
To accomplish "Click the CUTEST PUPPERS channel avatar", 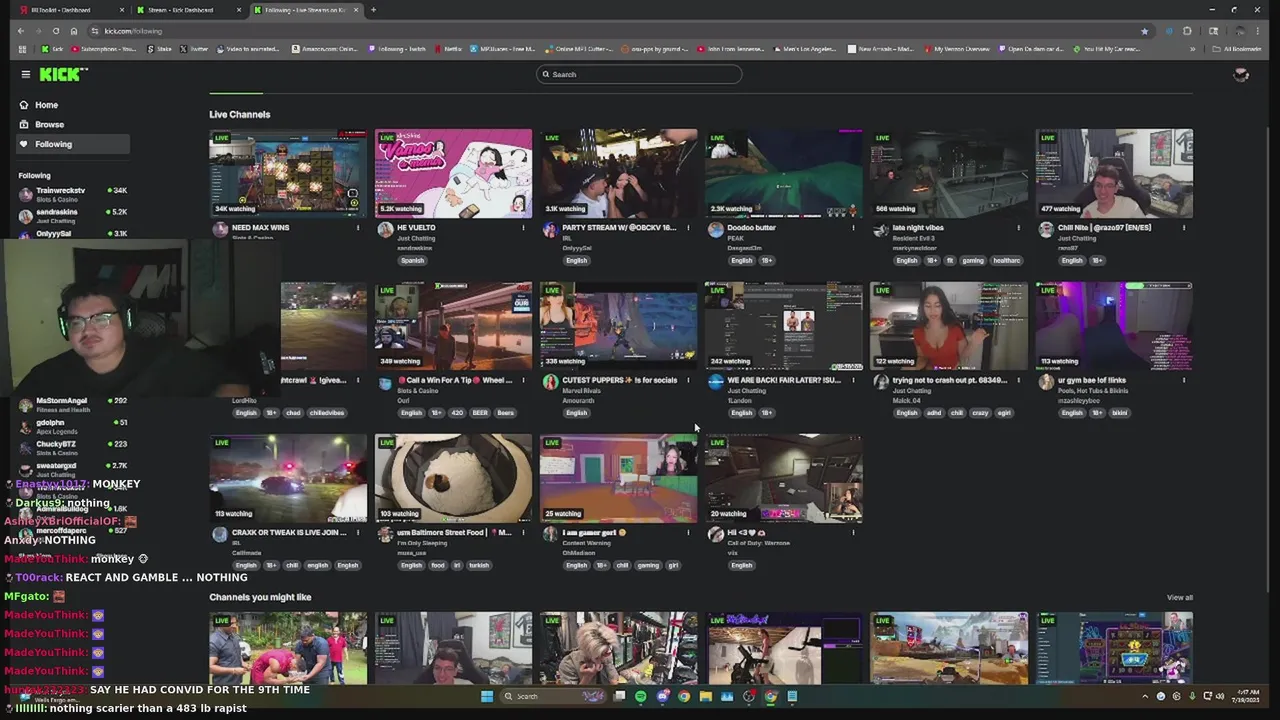I will (550, 382).
